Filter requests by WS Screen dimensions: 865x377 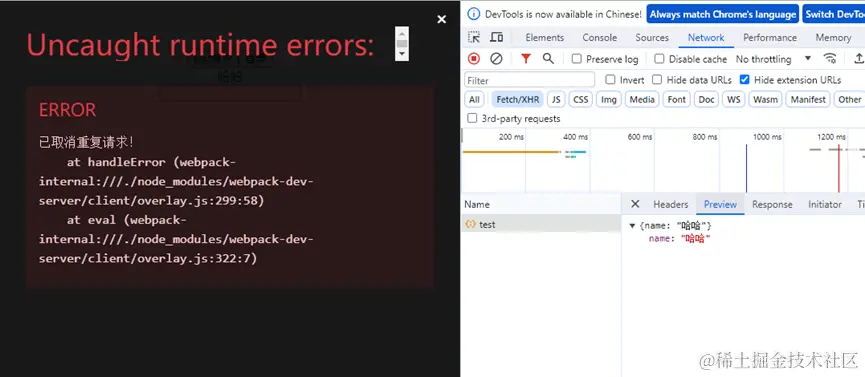point(734,99)
